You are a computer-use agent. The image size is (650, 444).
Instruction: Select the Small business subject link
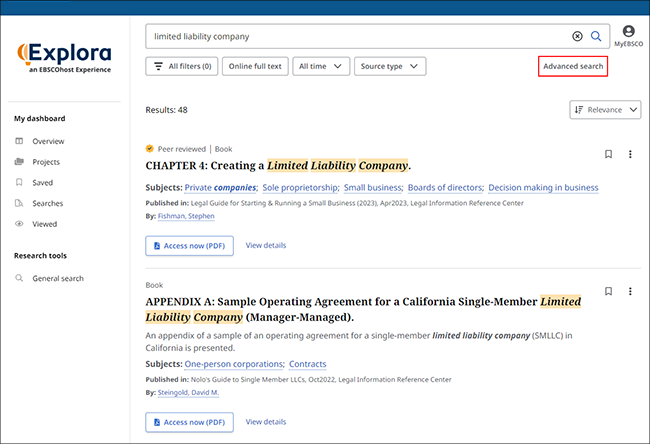(373, 188)
